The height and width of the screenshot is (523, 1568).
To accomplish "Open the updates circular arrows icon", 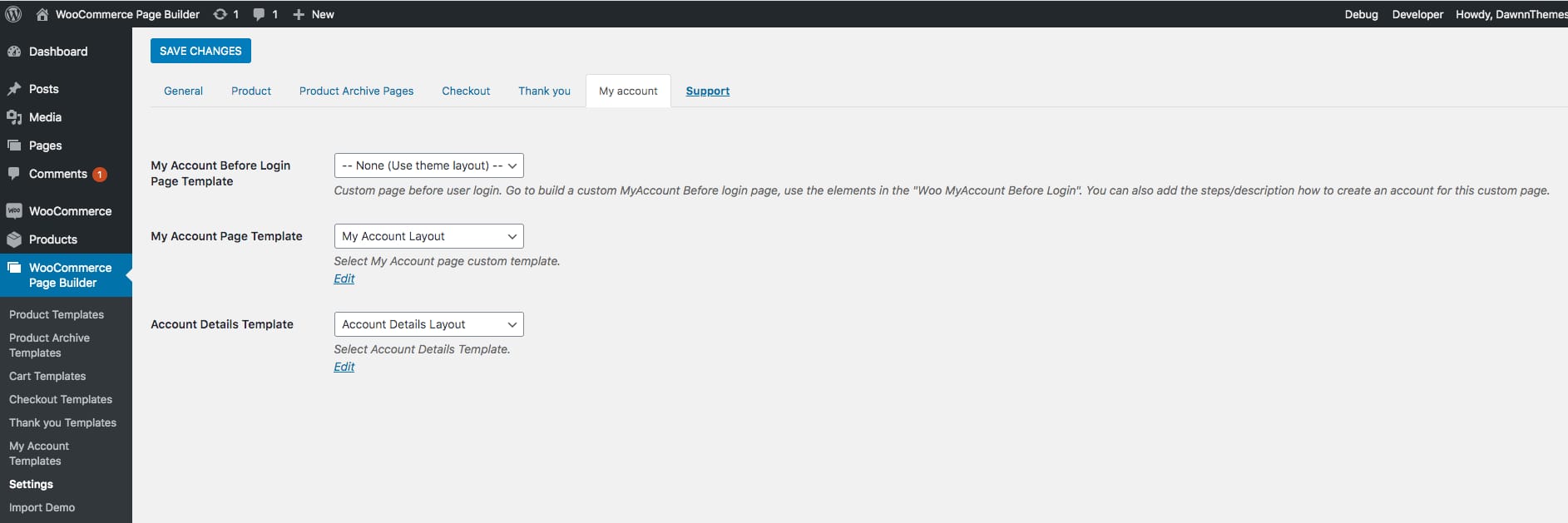I will coord(220,14).
